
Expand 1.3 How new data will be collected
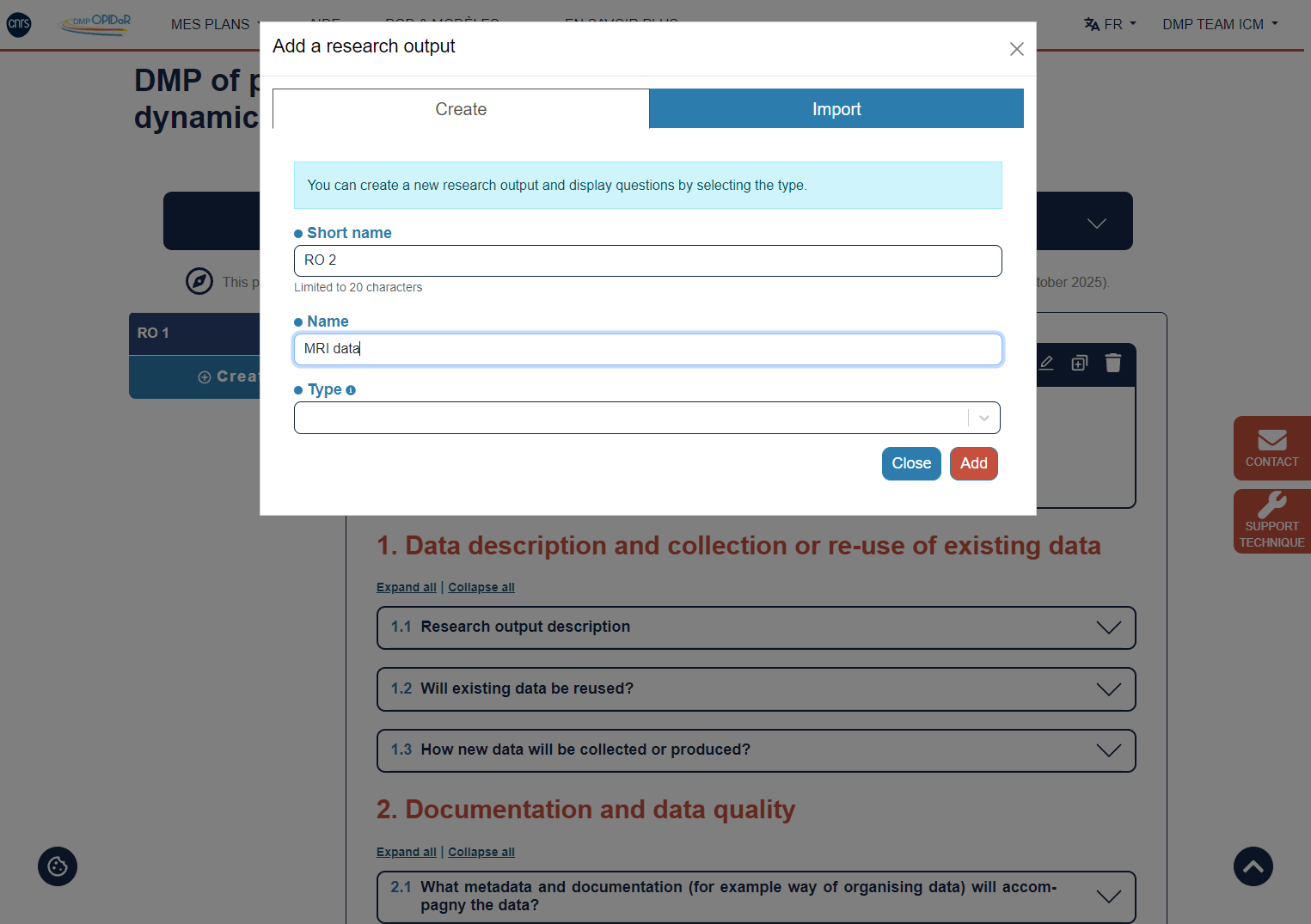tap(757, 750)
